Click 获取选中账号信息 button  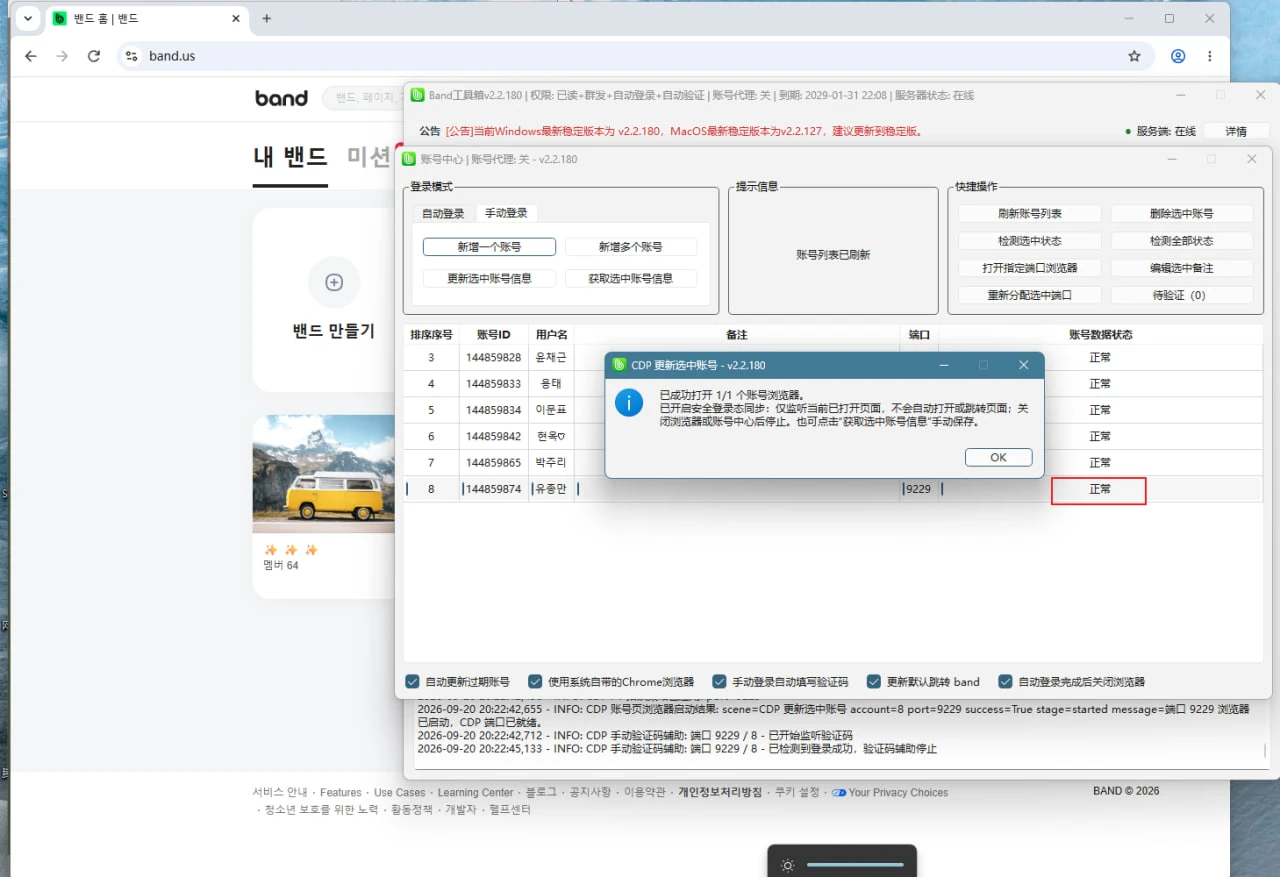click(630, 279)
